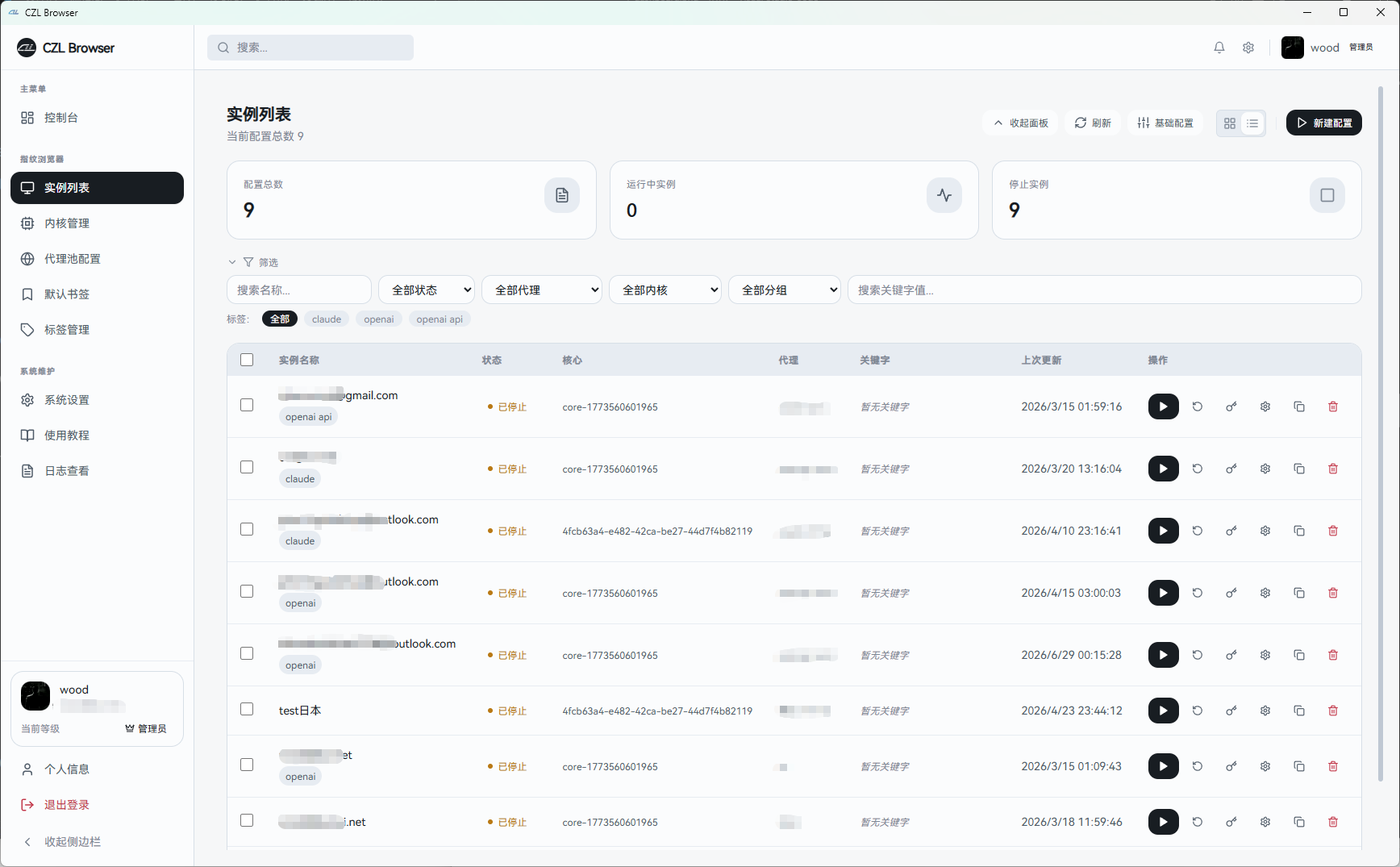Open 基础配置 settings button
The width and height of the screenshot is (1400, 867).
(1165, 123)
